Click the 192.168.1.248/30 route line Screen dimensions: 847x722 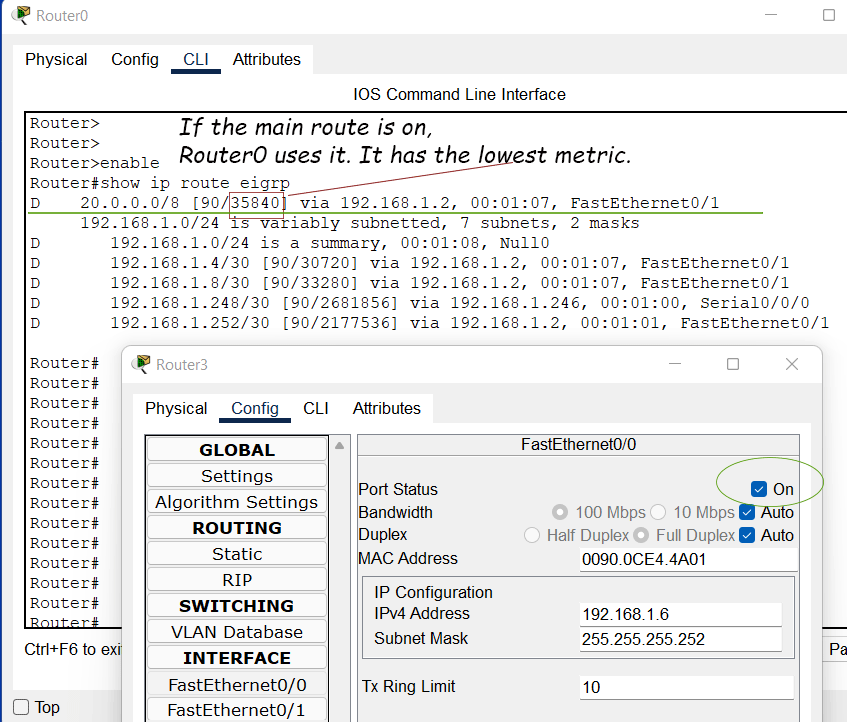[x=420, y=303]
